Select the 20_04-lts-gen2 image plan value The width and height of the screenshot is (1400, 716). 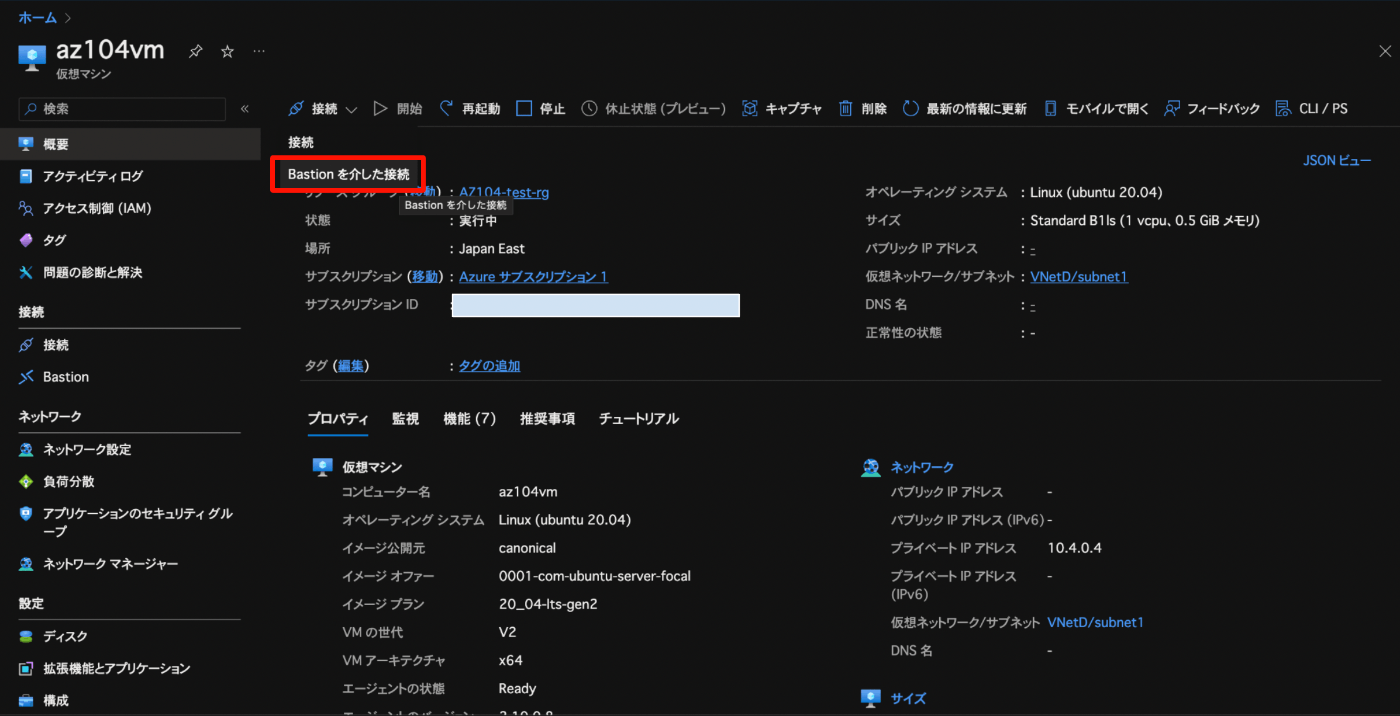548,604
